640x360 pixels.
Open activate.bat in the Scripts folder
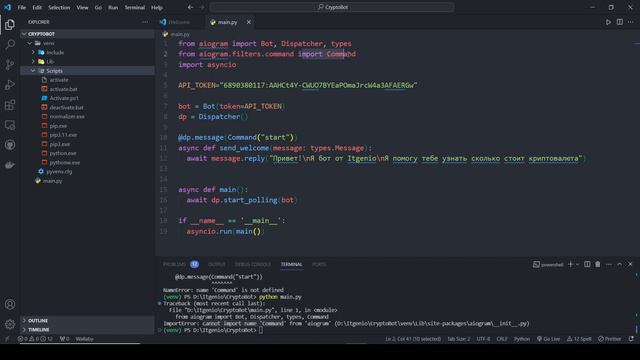tap(64, 89)
